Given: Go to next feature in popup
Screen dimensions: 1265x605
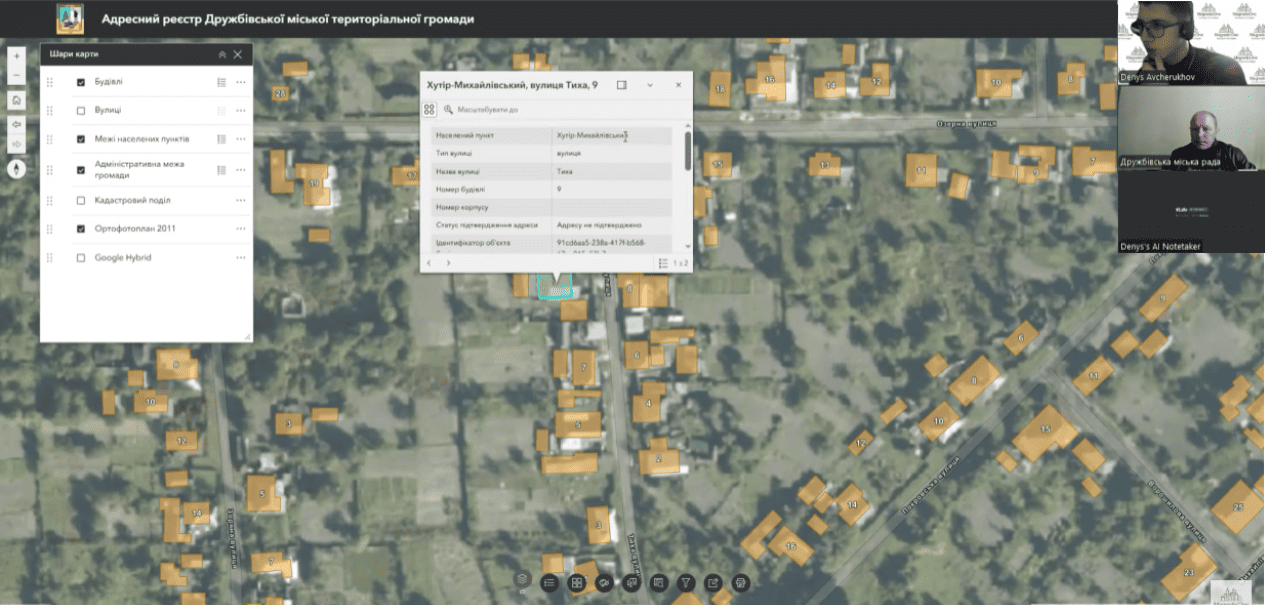Looking at the screenshot, I should [448, 263].
